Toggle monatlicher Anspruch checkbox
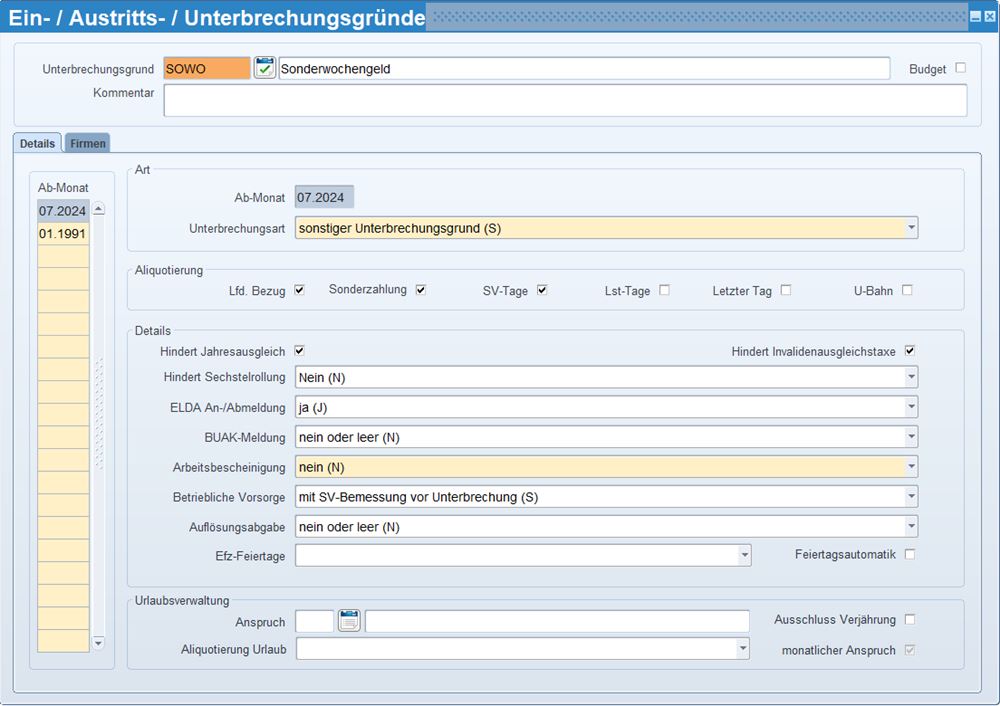The height and width of the screenshot is (706, 1000). point(910,649)
